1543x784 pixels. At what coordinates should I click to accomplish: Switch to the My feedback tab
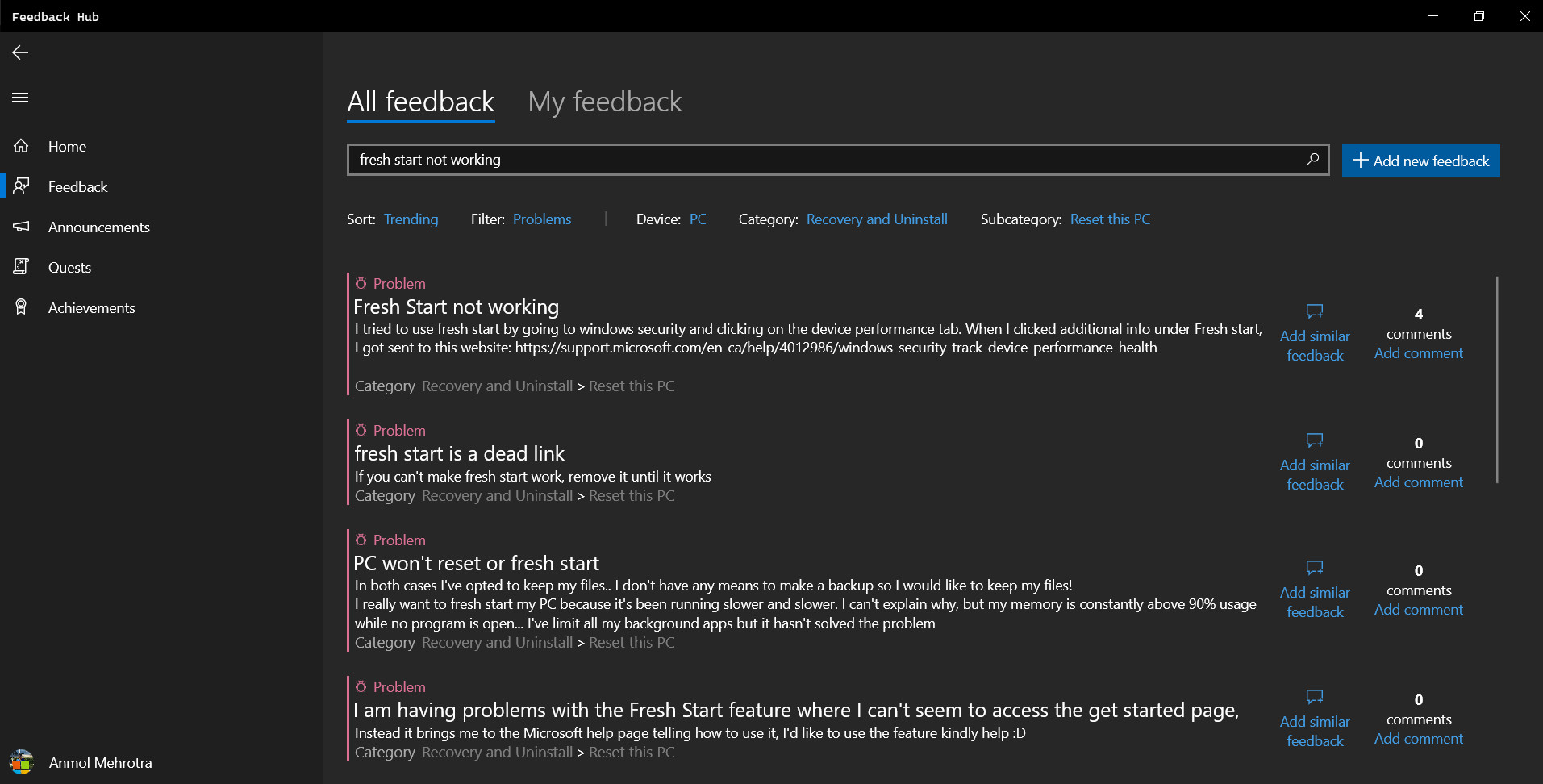point(604,102)
